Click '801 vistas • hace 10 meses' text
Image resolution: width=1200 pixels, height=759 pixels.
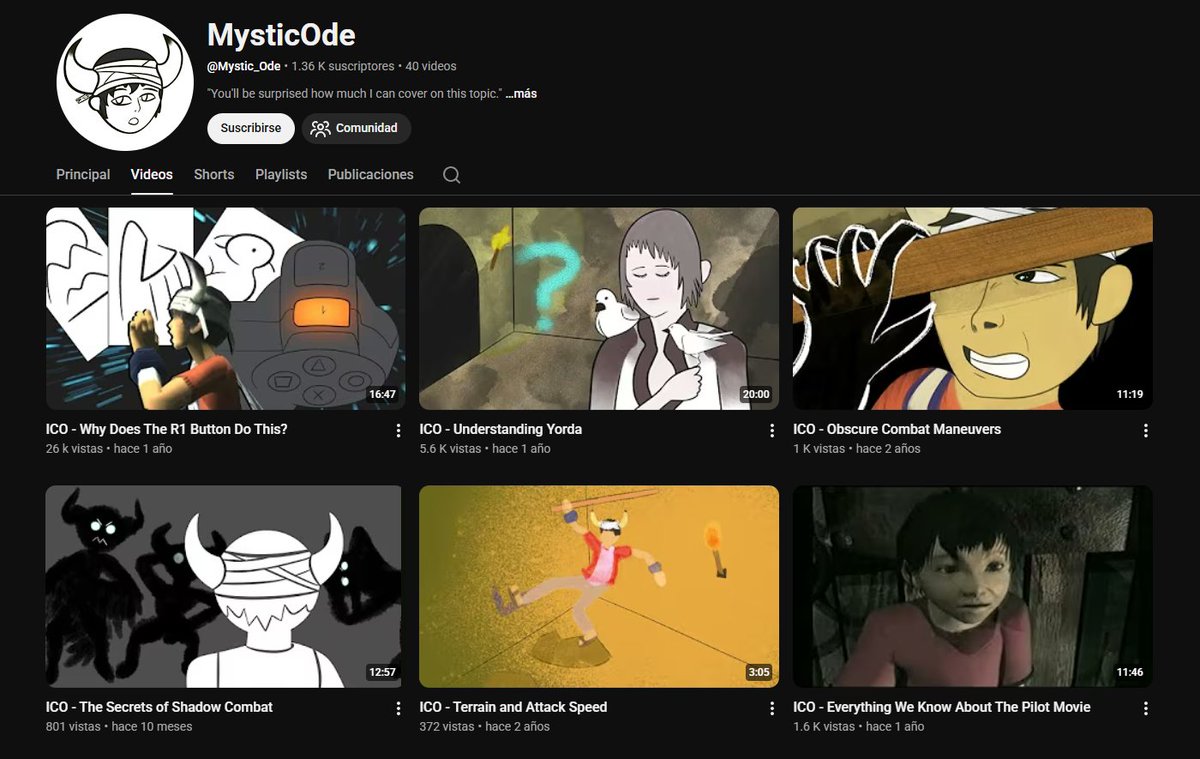[x=119, y=727]
